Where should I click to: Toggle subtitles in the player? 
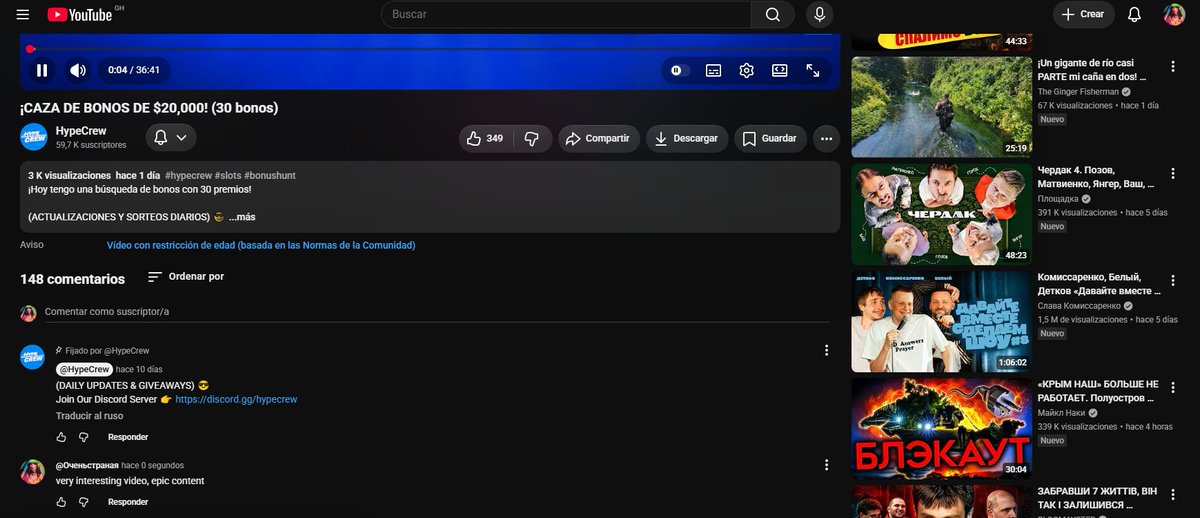coord(713,70)
